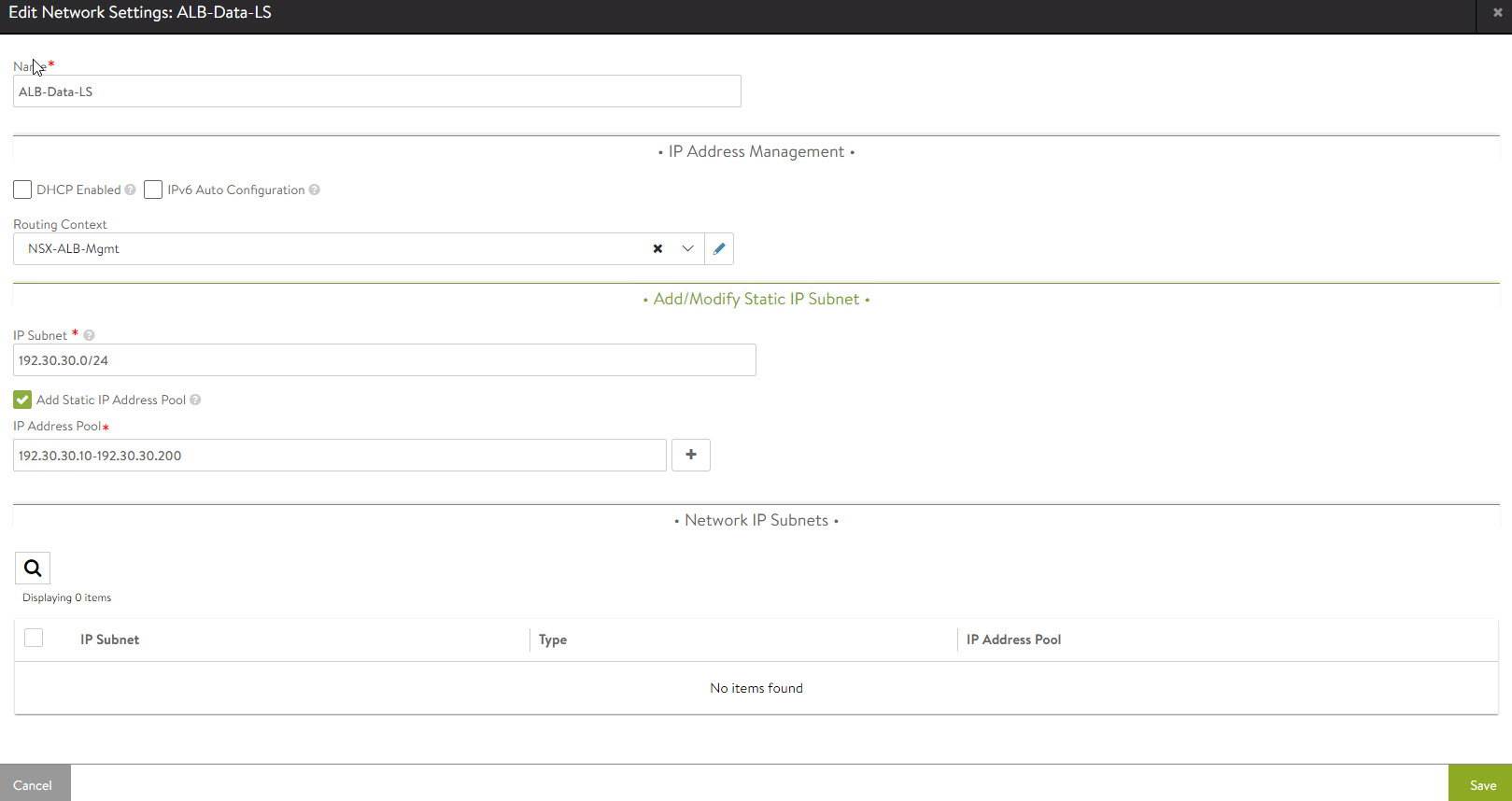The width and height of the screenshot is (1512, 801).
Task: Clear the NSX-ALB-Mgmt routing context selection
Action: pos(657,249)
